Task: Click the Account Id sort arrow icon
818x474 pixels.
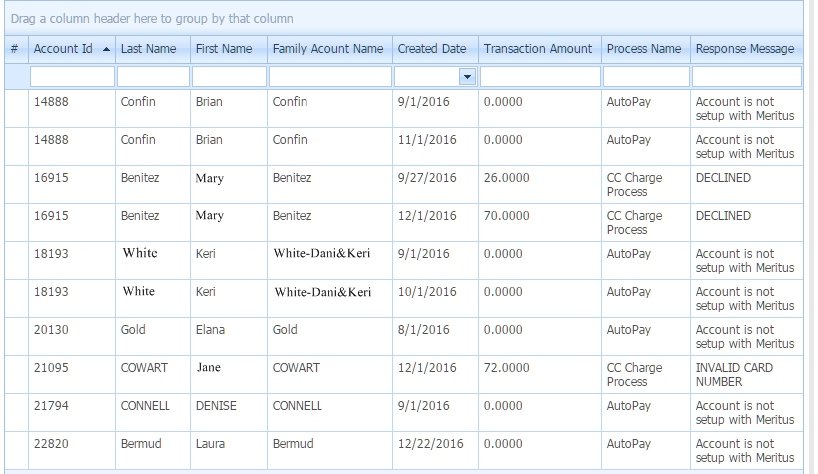Action: [106, 49]
